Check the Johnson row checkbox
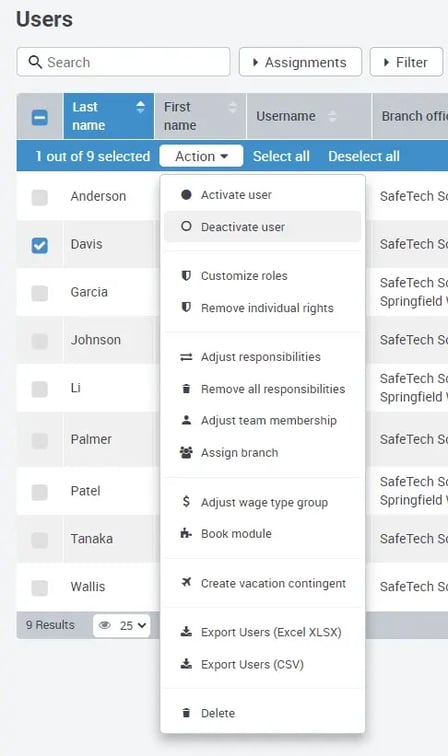The width and height of the screenshot is (448, 756). [40, 341]
